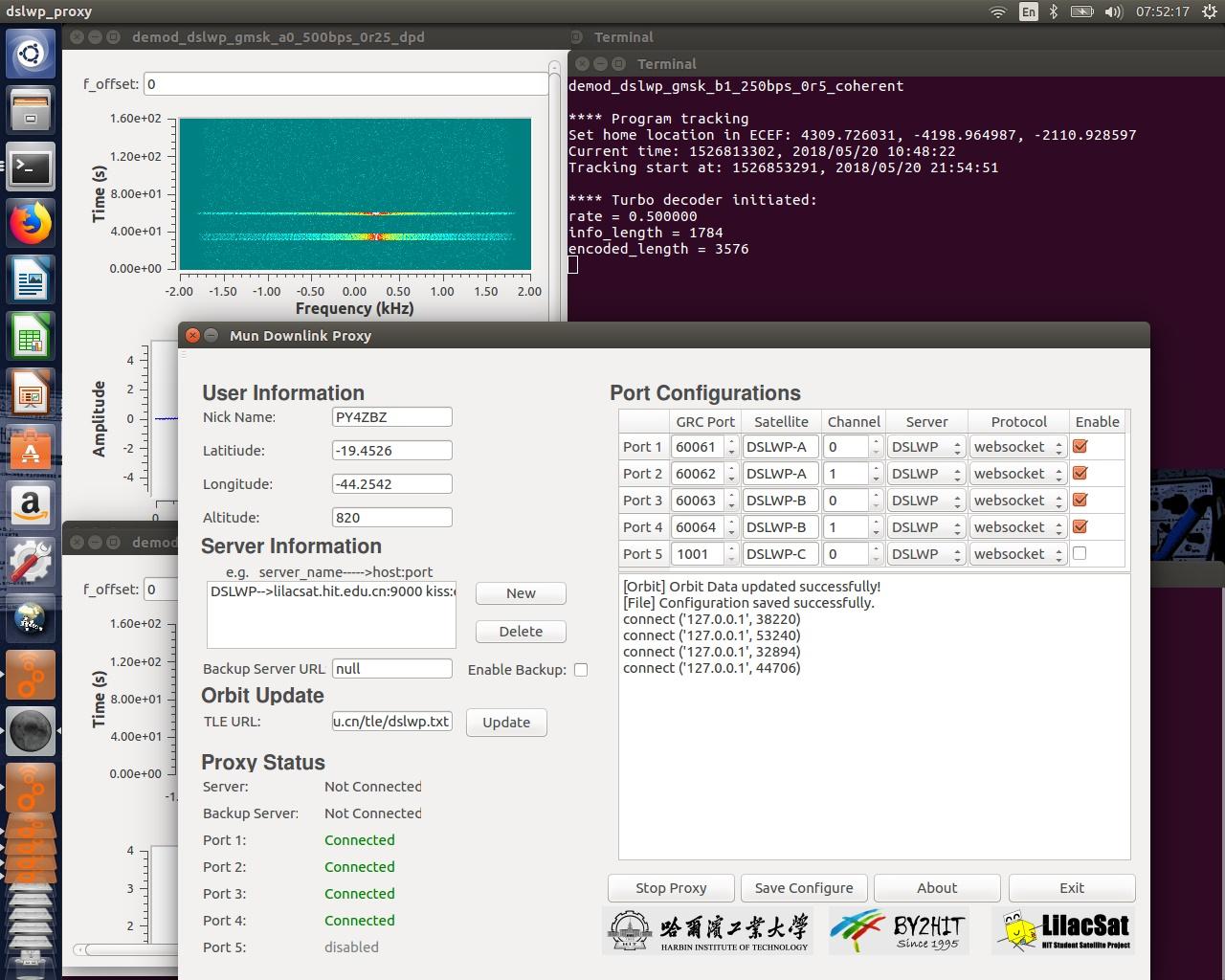Disable the Port 1 Enable checkbox
Image resolution: width=1225 pixels, height=980 pixels.
coord(1080,446)
